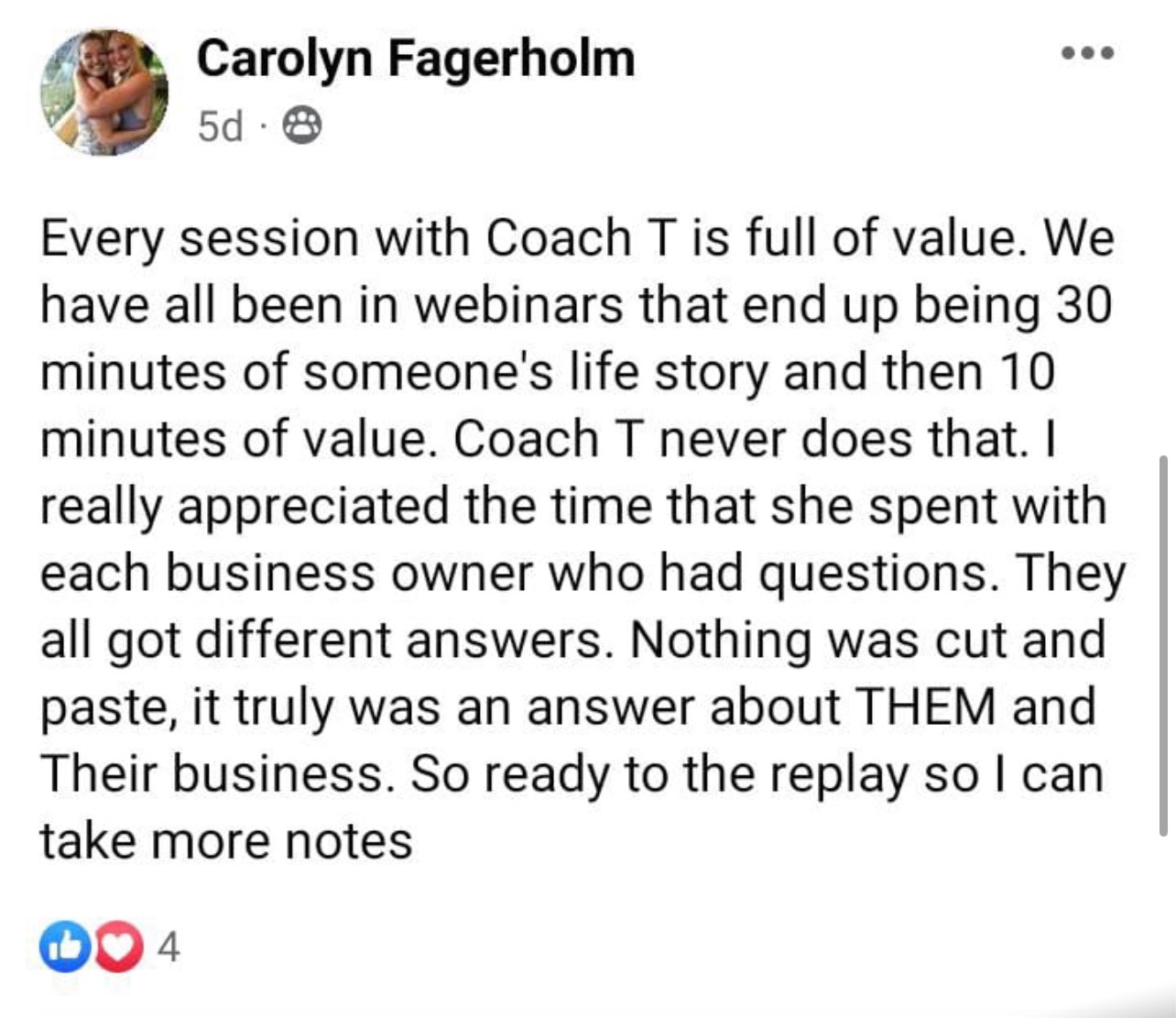Click the phrase 'business owner' in post

pos(349,574)
